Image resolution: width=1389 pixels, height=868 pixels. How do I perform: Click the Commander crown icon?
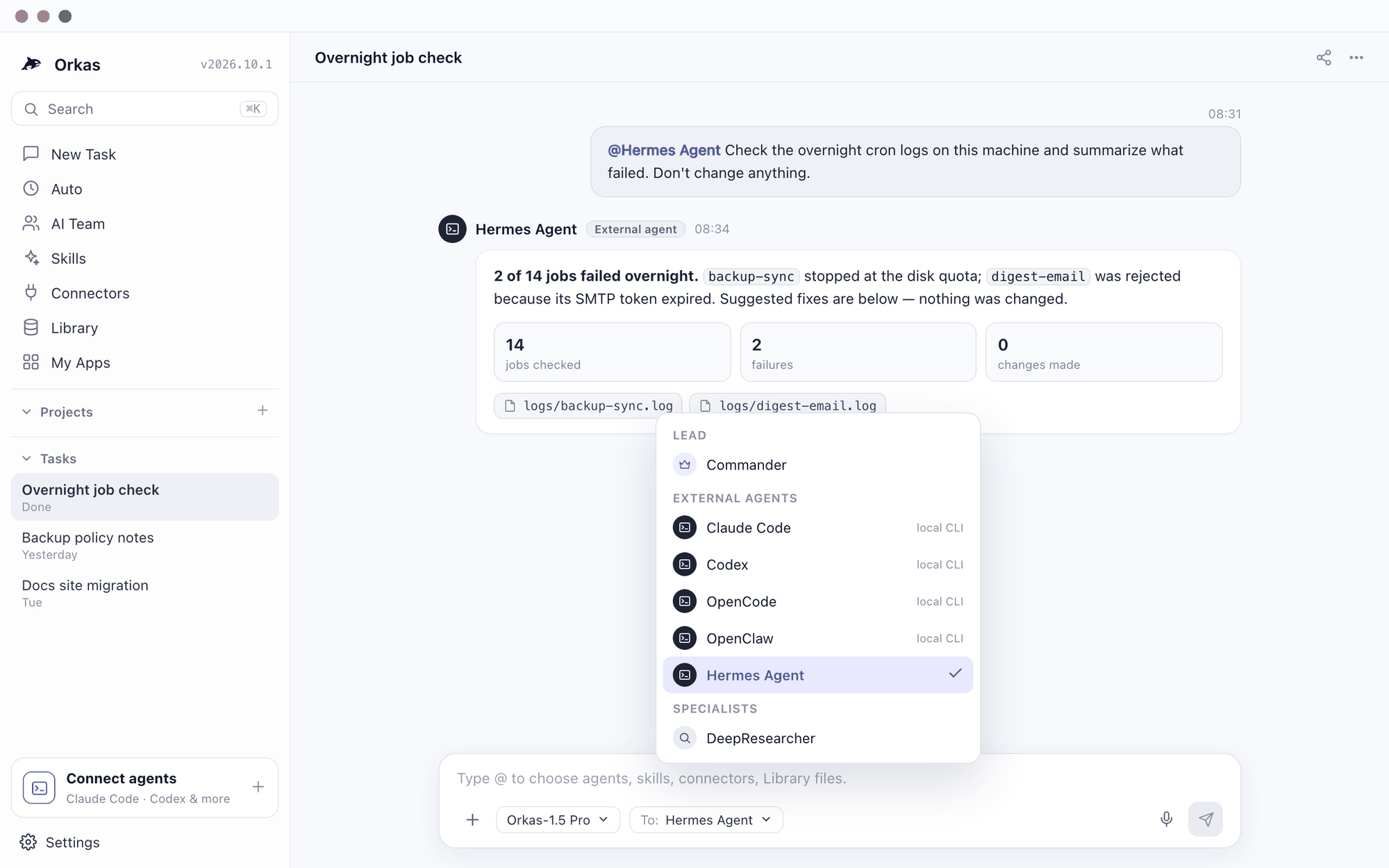tap(685, 465)
